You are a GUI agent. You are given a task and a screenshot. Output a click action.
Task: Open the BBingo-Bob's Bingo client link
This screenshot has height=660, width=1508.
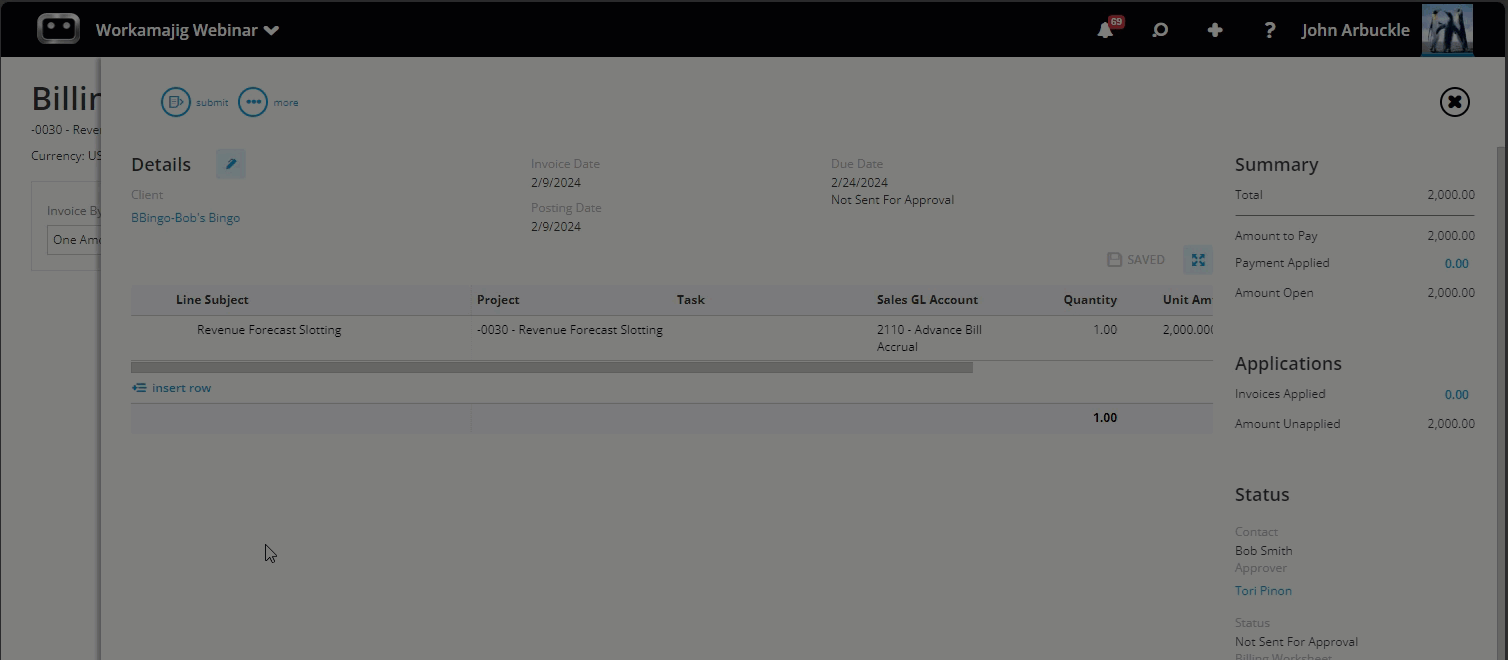[x=185, y=217]
